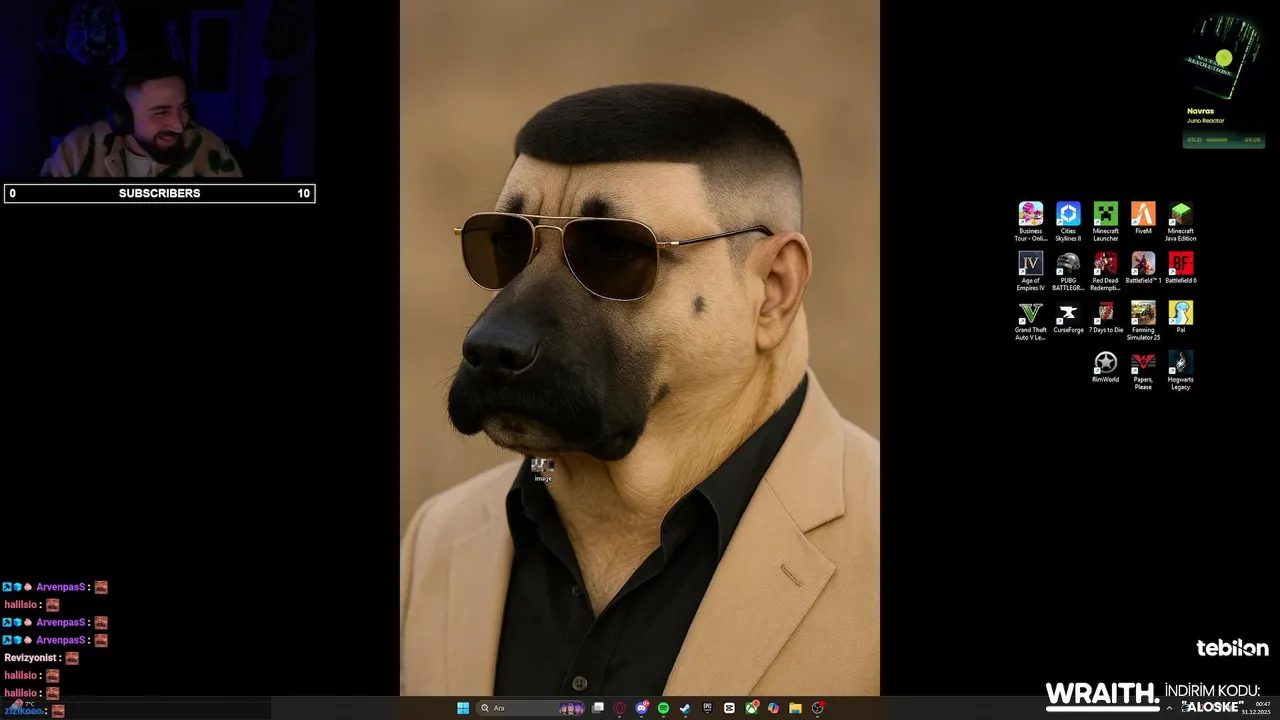Select the image file on the desktop
Viewport: 1280px width, 720px height.
coord(542,470)
